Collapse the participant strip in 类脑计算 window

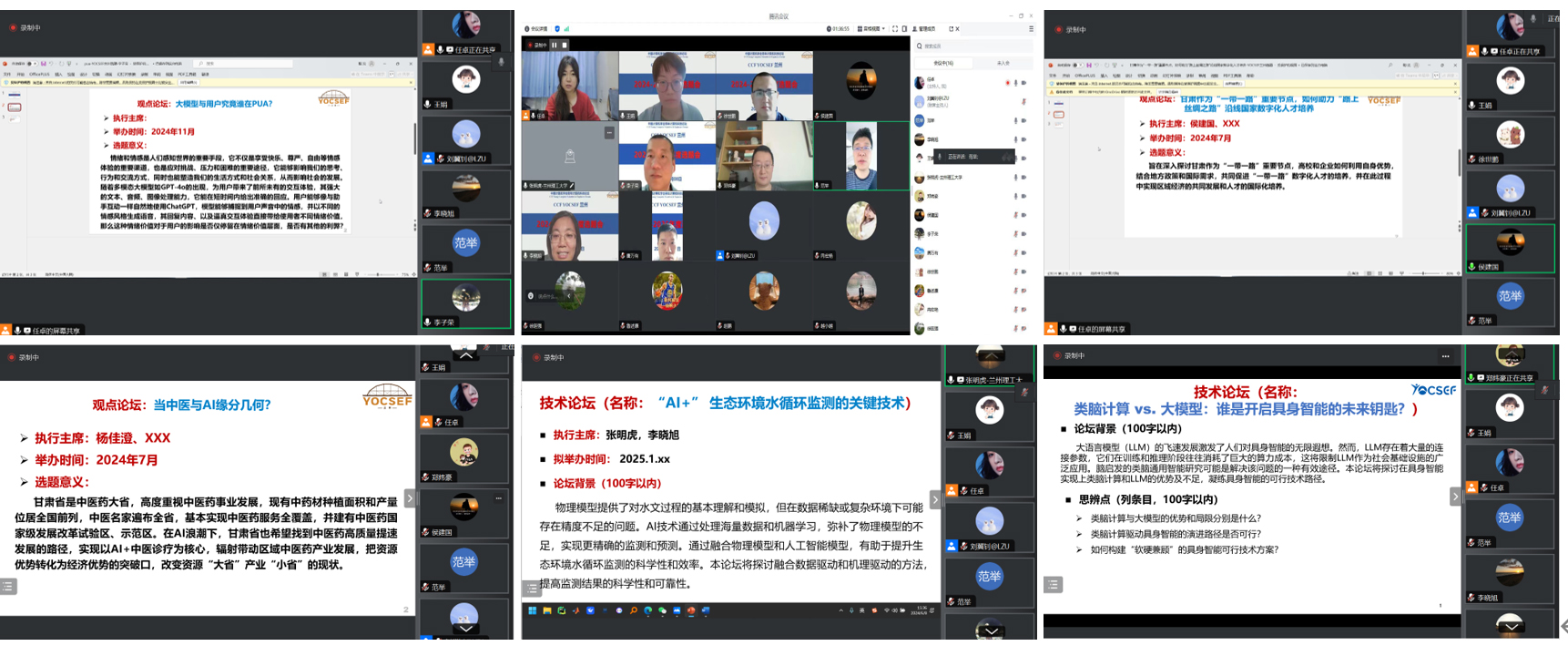point(1455,497)
